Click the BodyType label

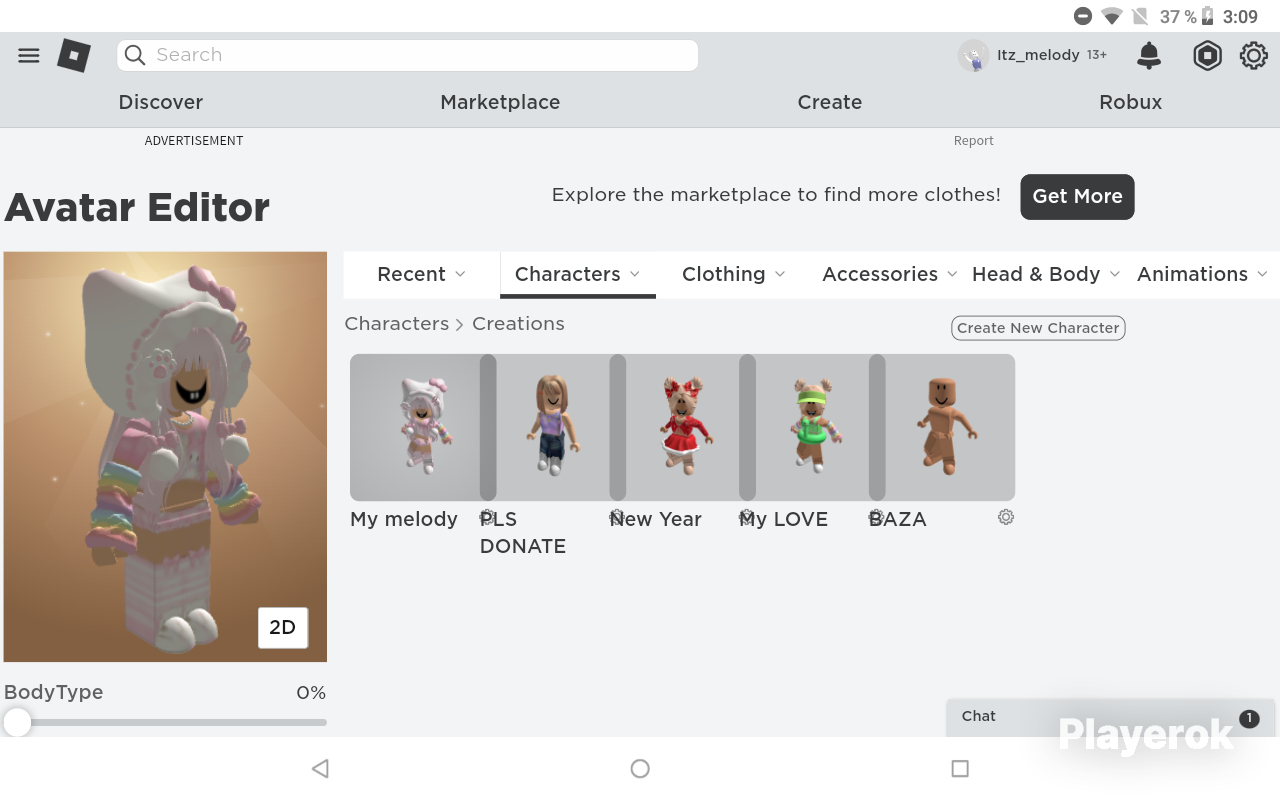click(54, 692)
